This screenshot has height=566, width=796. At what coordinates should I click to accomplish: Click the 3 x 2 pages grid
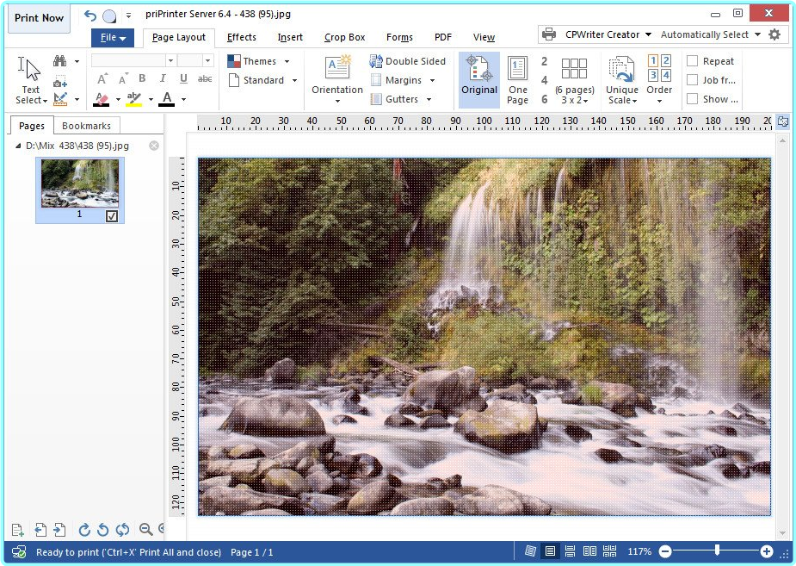[574, 80]
